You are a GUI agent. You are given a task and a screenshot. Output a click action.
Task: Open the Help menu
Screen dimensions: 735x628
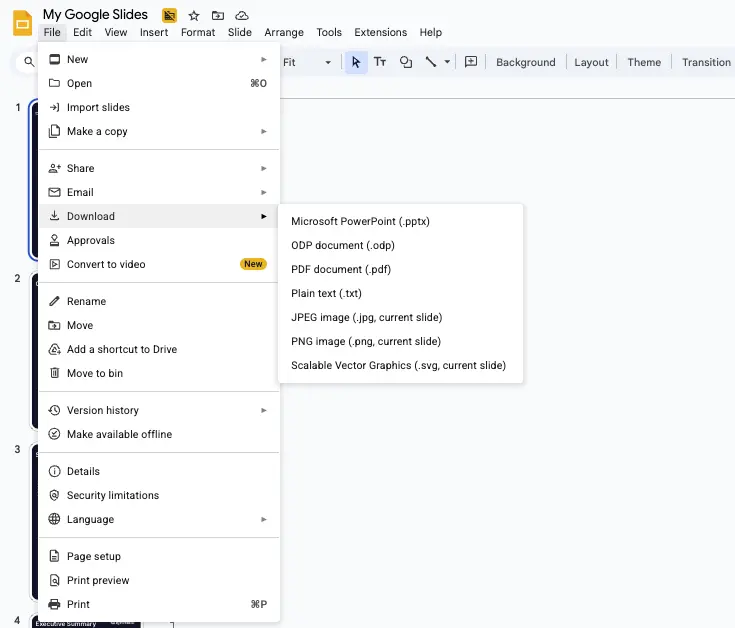pyautogui.click(x=431, y=32)
